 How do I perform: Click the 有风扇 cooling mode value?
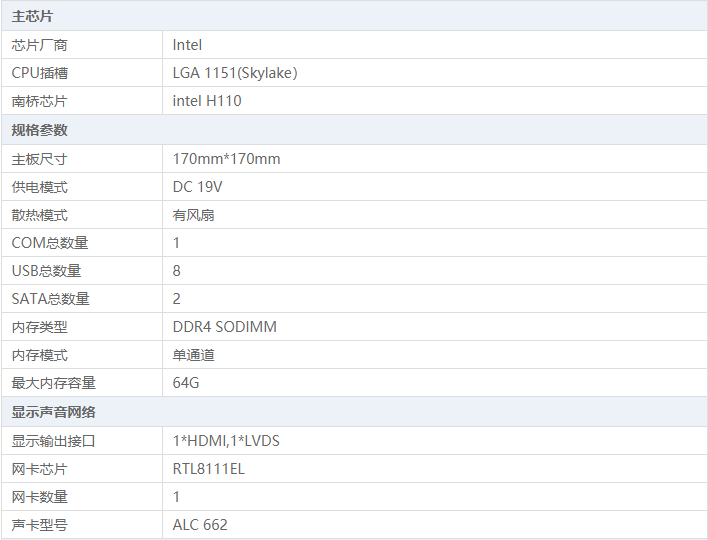click(193, 215)
